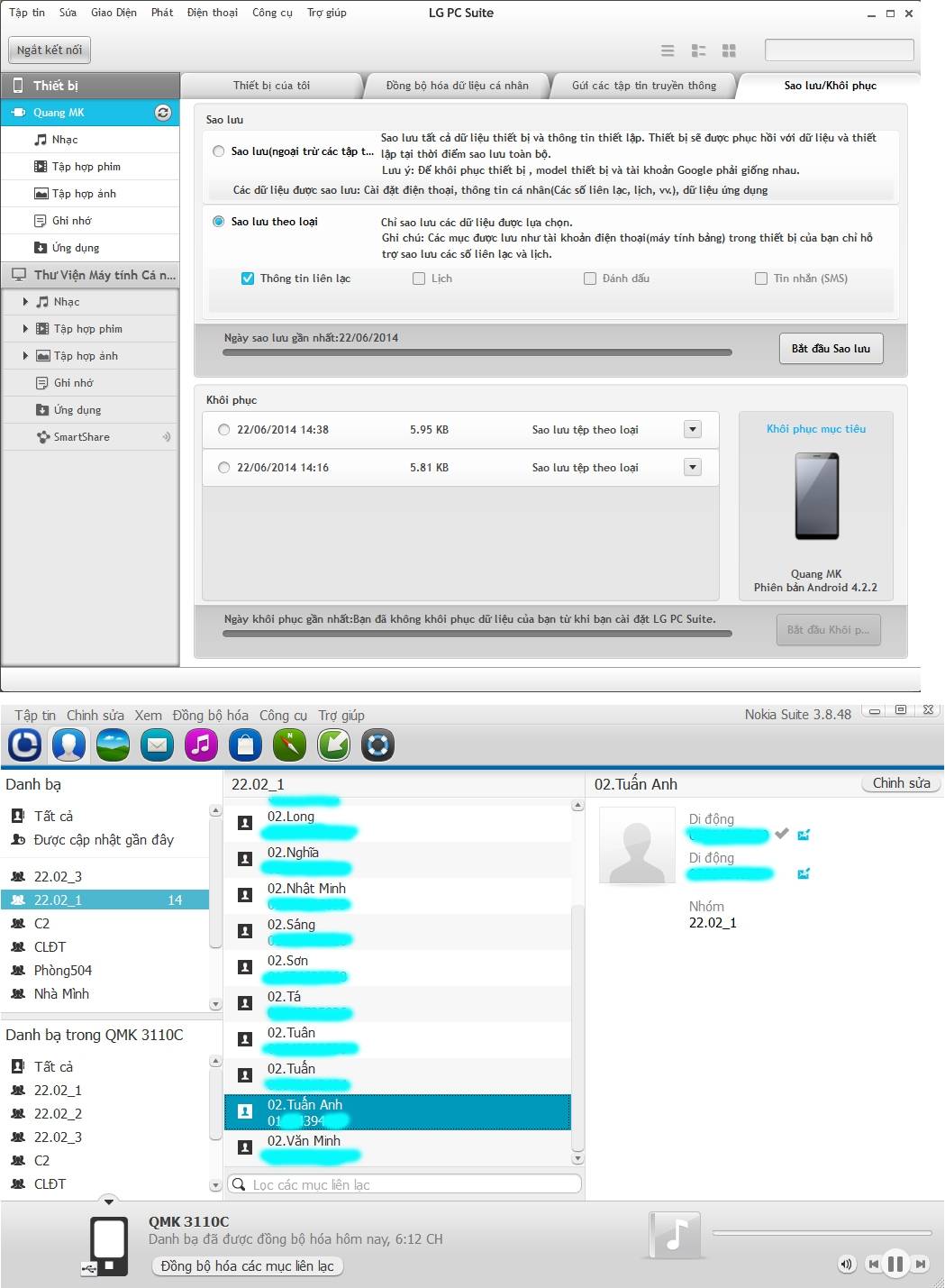Click next track button in Nokia Suite player
The width and height of the screenshot is (945, 1288).
coord(920,1265)
